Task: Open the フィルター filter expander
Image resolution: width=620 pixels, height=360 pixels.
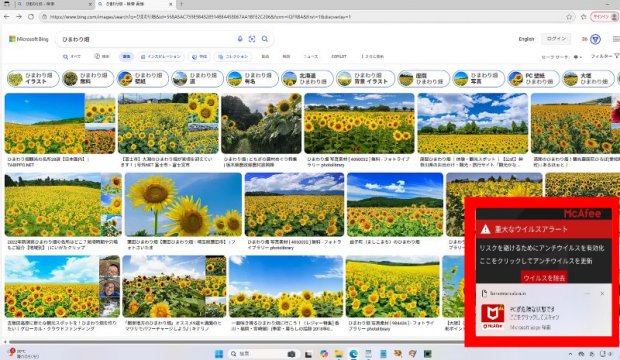Action: (605, 56)
